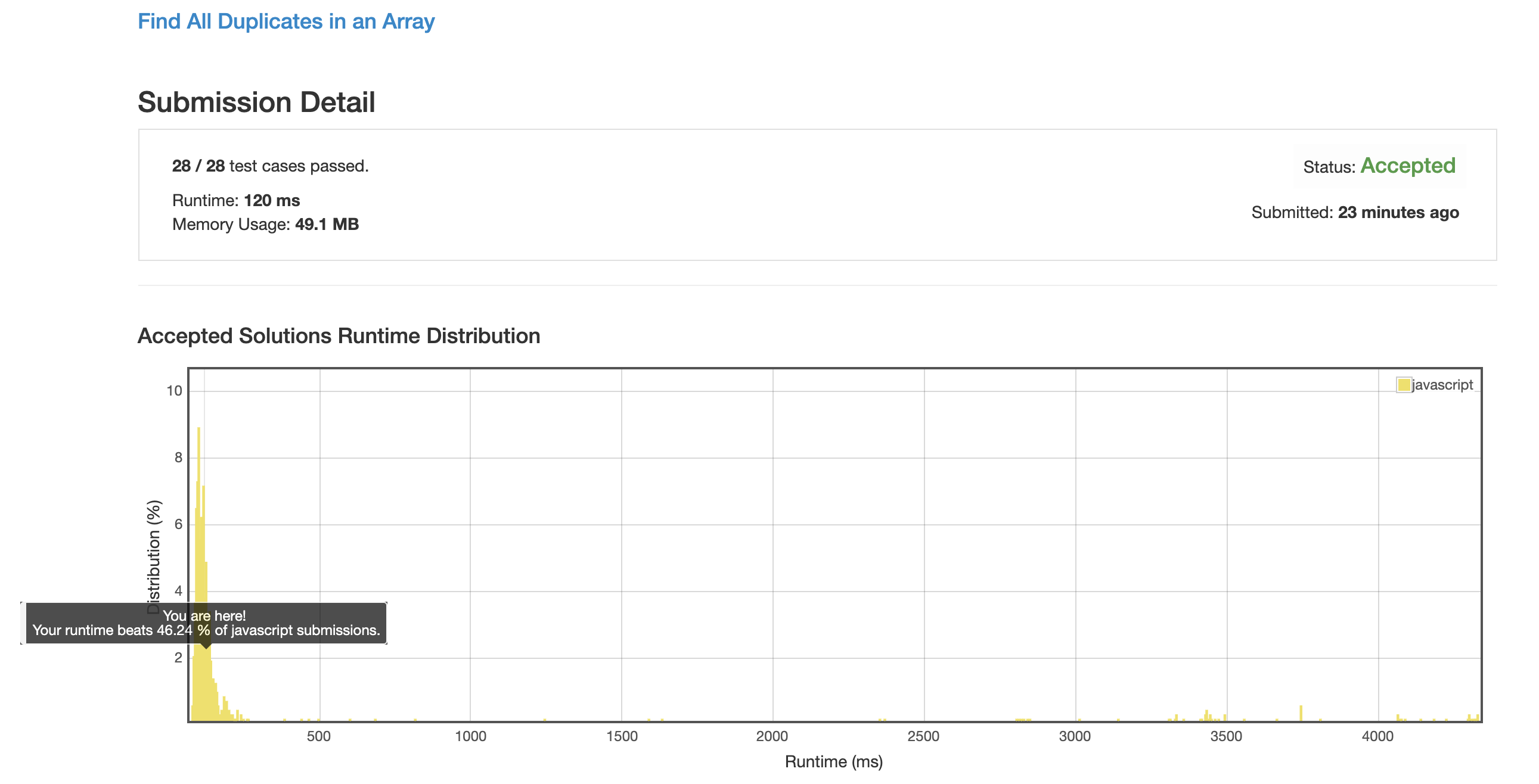1539x784 pixels.
Task: Click the 1000 x-axis tick label
Action: point(470,736)
